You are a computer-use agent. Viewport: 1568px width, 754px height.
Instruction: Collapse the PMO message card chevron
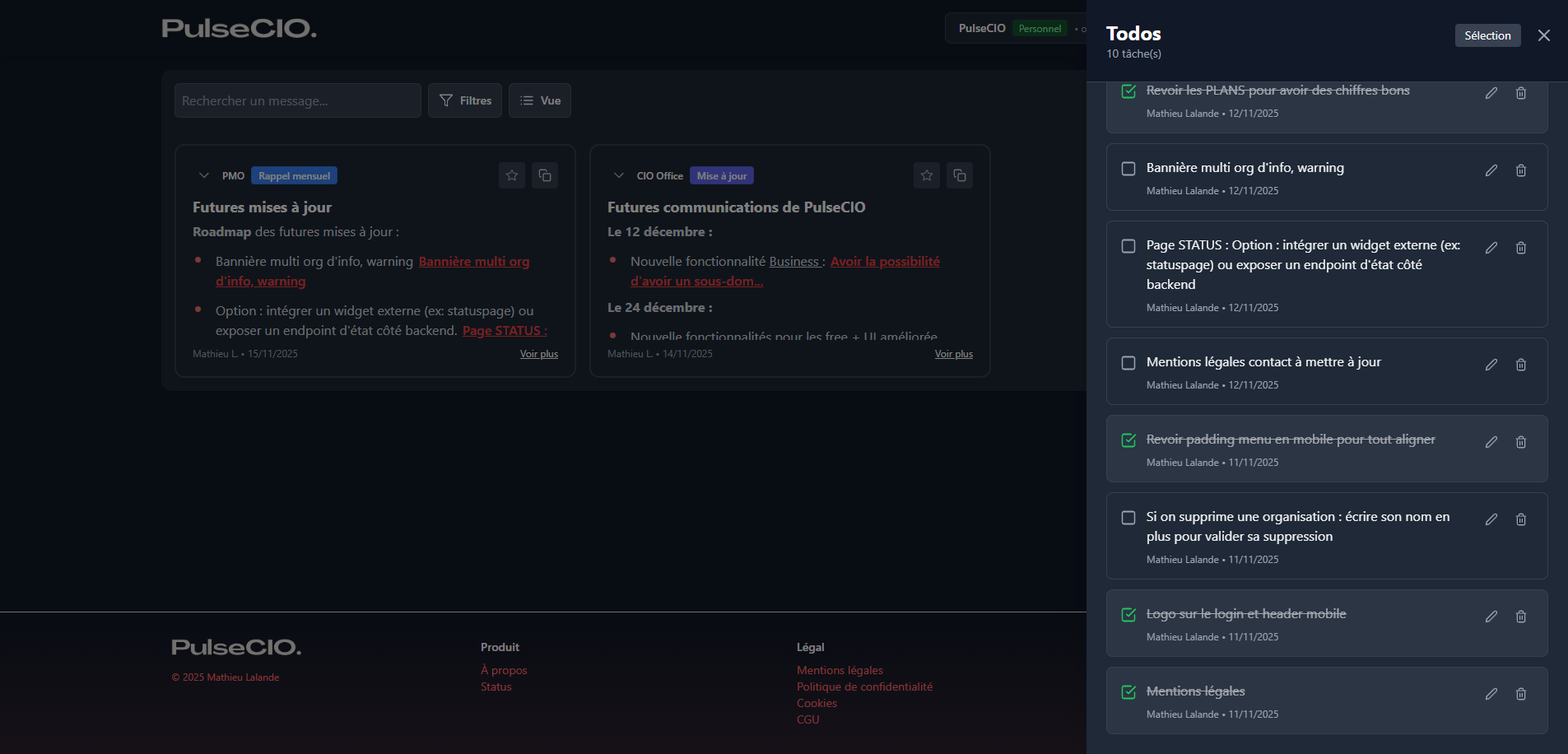click(204, 175)
